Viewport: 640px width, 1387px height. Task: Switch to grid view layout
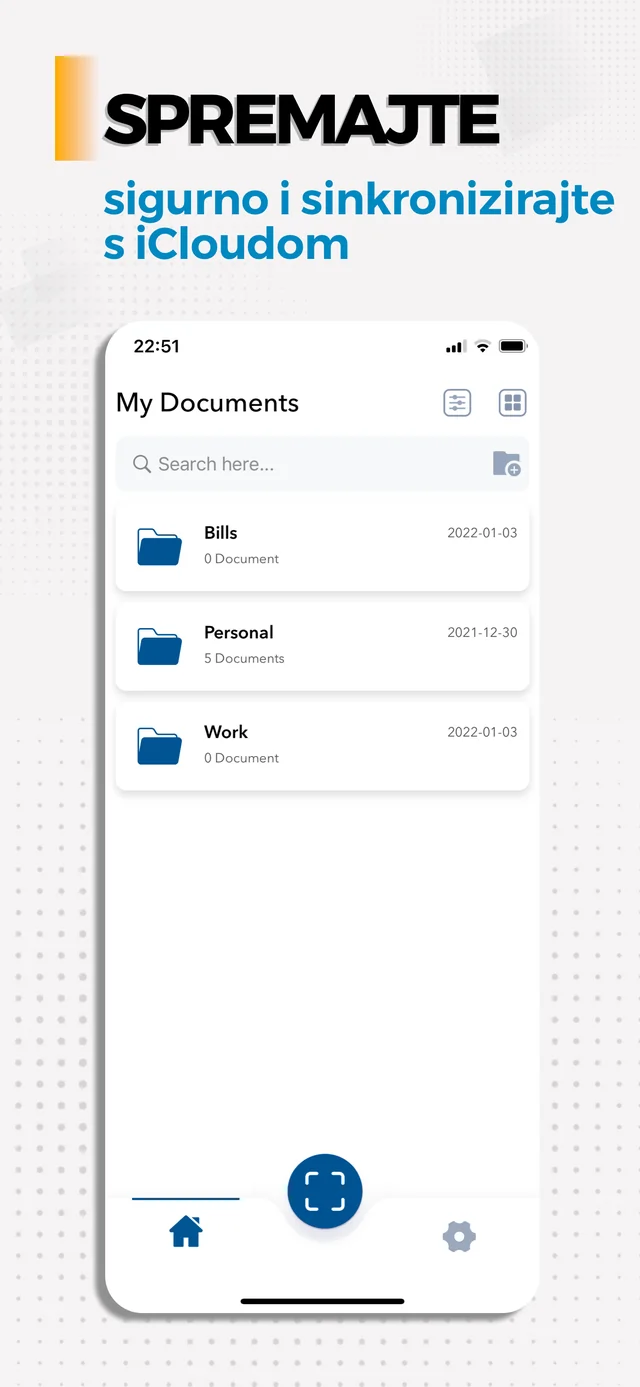[x=512, y=403]
